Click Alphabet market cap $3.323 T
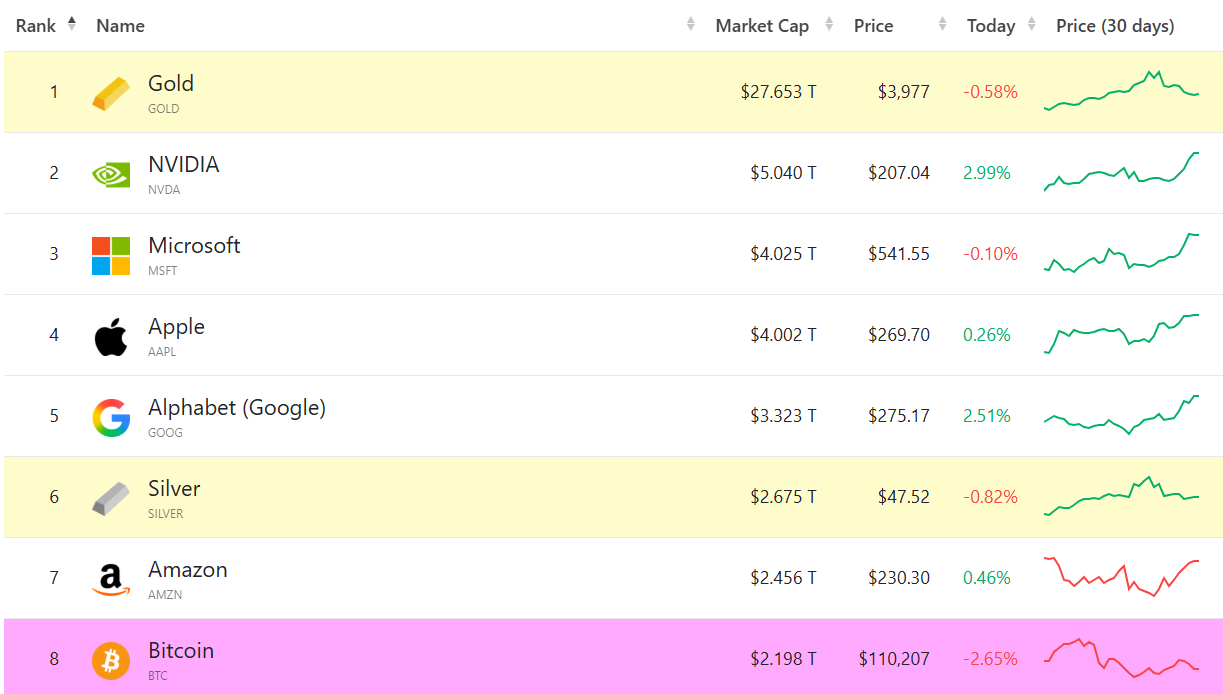1223x694 pixels. [783, 416]
